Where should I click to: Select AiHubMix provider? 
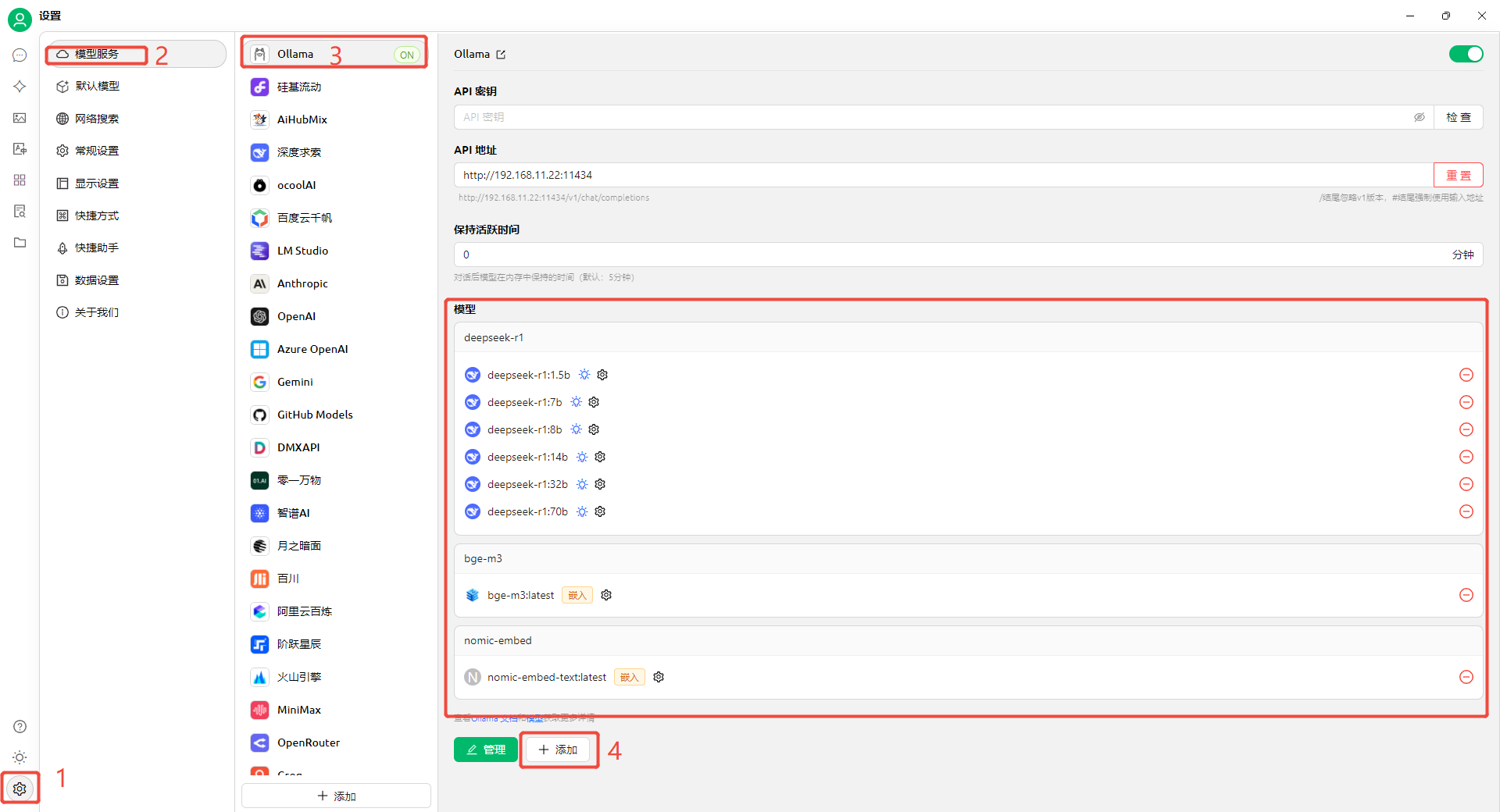click(x=336, y=119)
